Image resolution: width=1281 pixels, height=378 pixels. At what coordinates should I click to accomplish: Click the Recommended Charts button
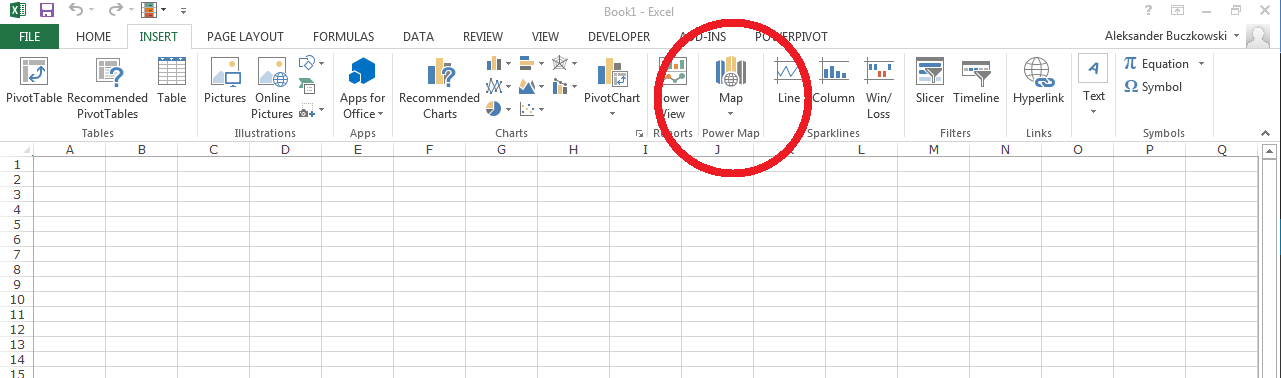click(439, 88)
